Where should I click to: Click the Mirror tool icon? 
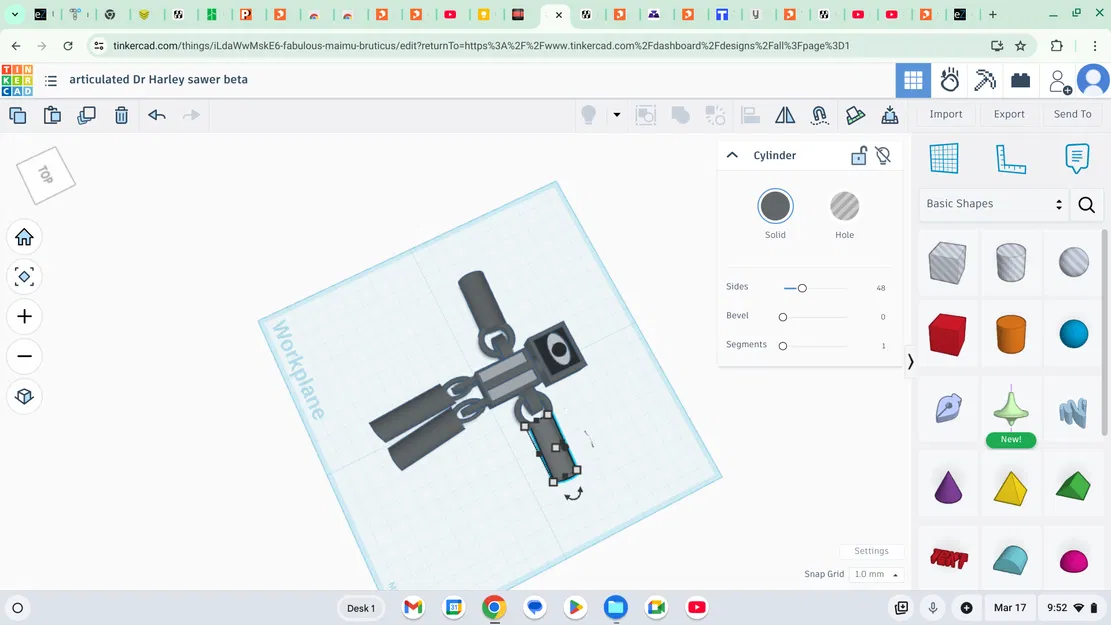(x=785, y=115)
